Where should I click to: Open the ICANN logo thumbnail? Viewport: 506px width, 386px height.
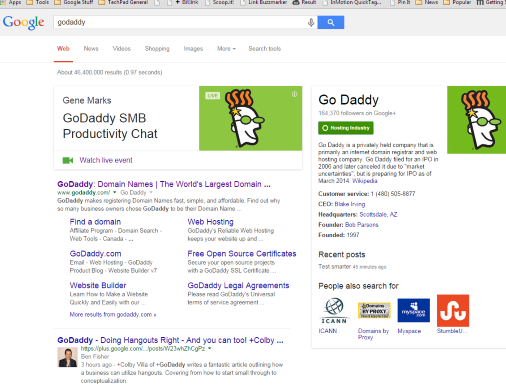pos(334,311)
